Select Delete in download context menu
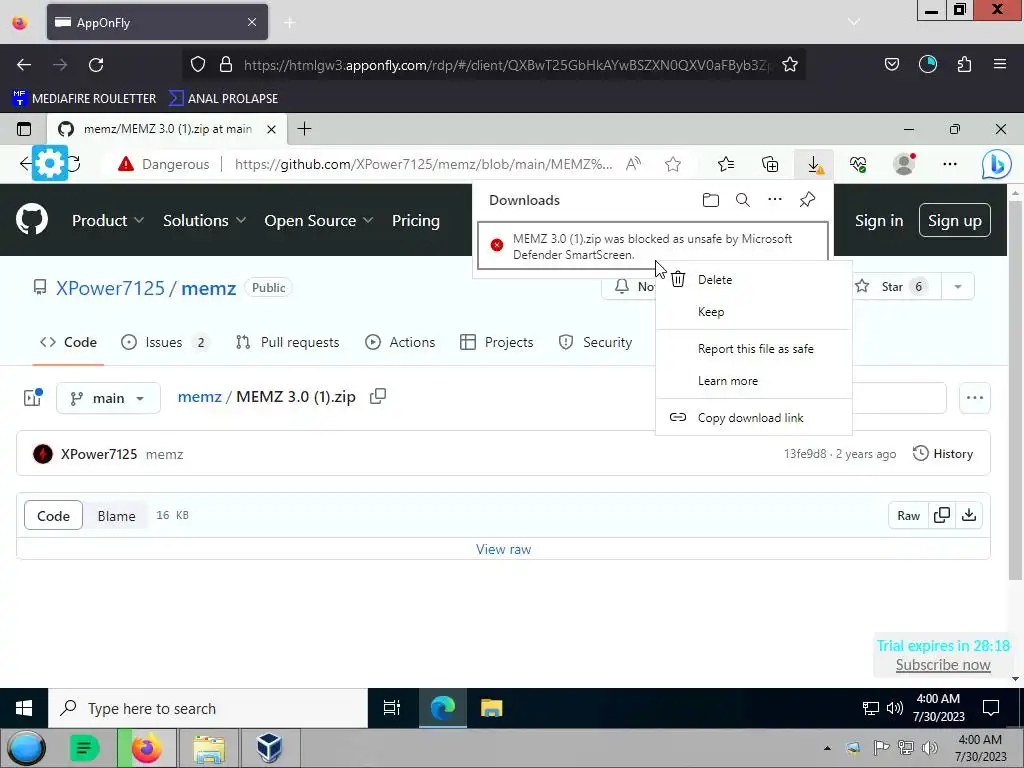 pyautogui.click(x=754, y=280)
